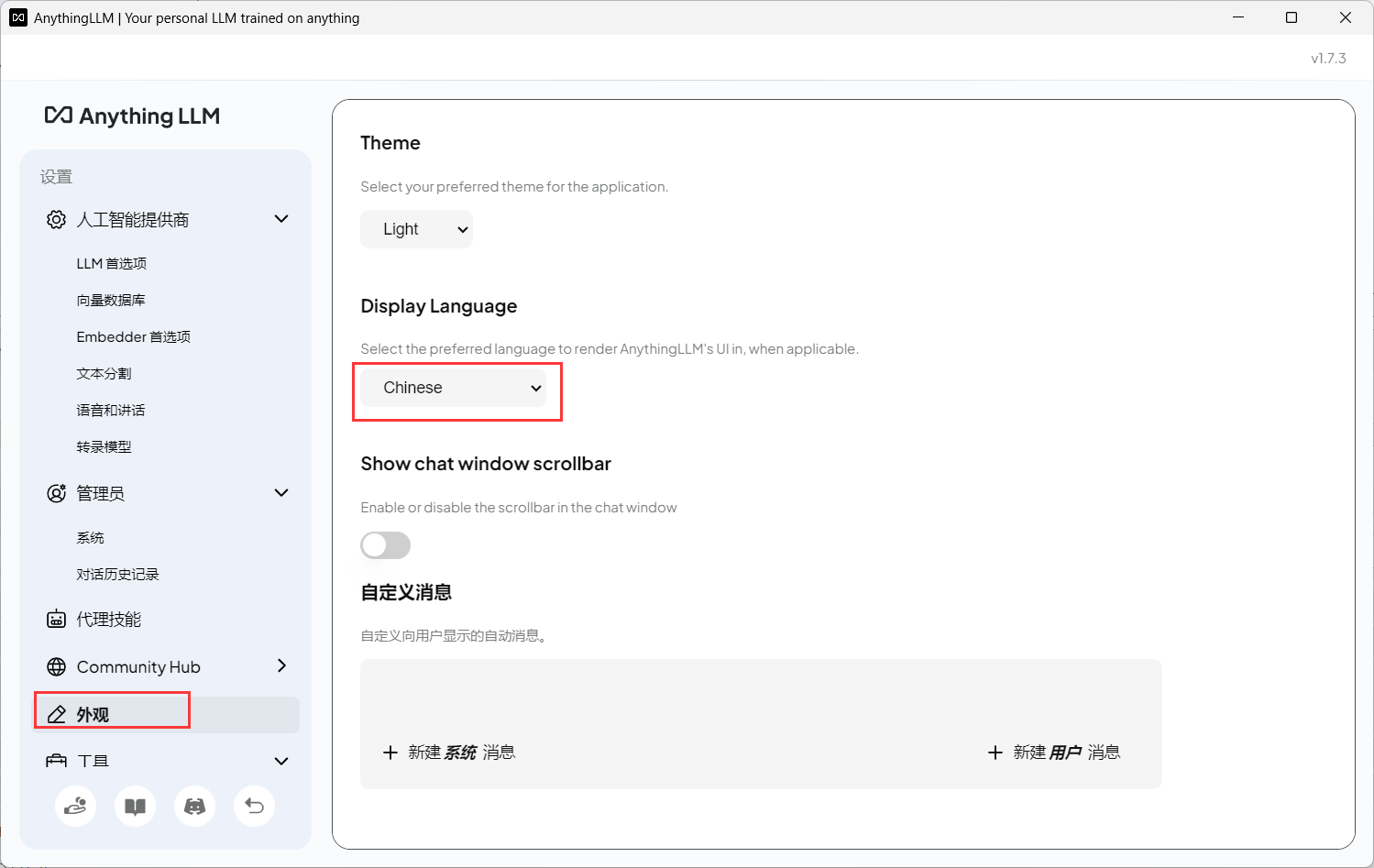
Task: Toggle the chat window scrollbar switch
Action: tap(386, 545)
